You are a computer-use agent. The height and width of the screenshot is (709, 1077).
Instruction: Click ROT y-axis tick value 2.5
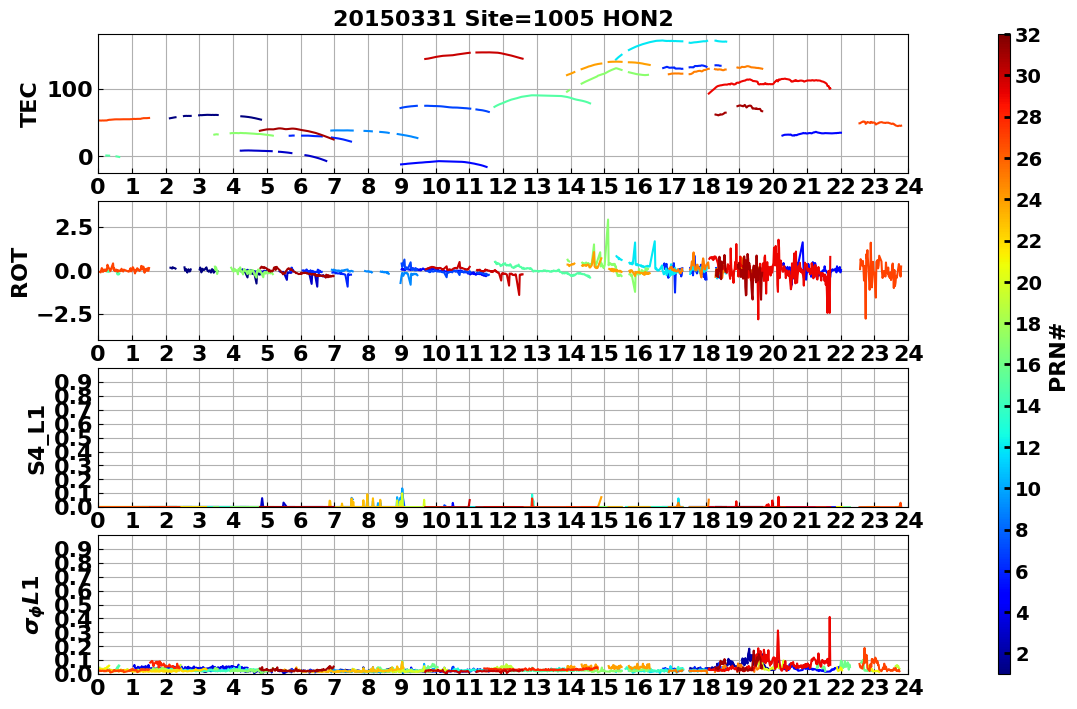pos(73,227)
